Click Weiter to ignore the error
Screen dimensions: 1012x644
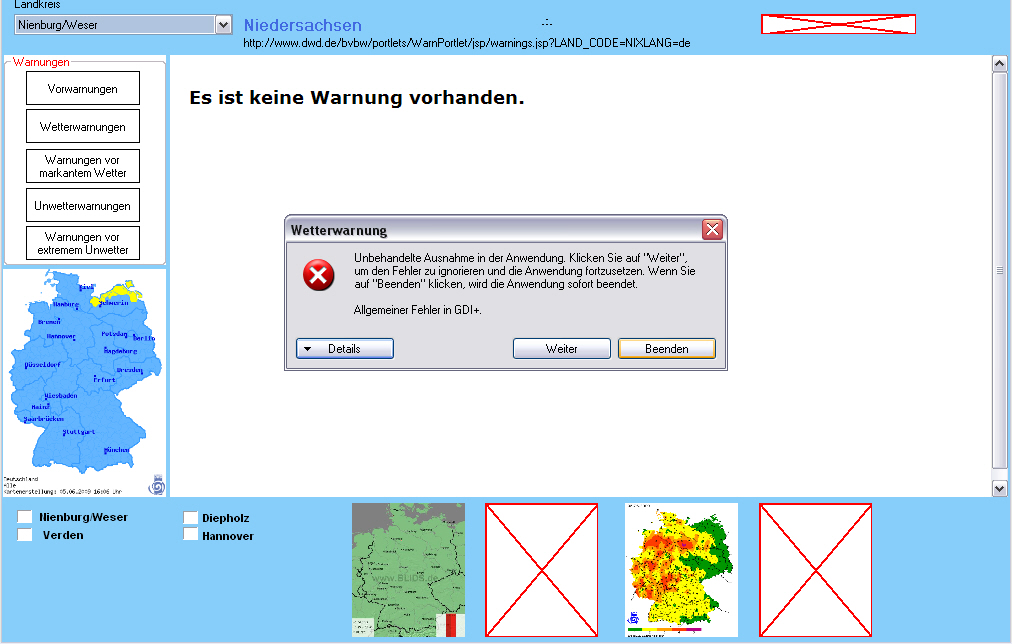pyautogui.click(x=561, y=349)
